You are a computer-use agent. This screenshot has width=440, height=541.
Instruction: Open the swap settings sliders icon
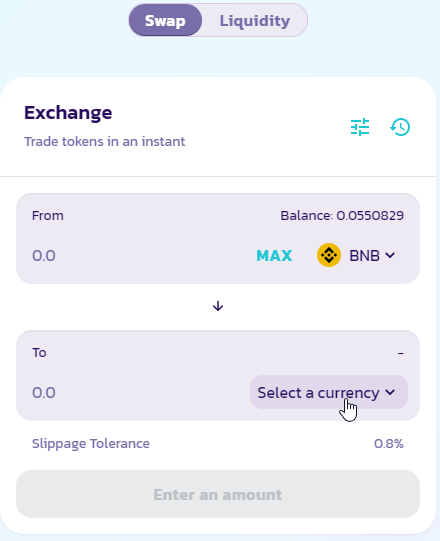click(x=360, y=127)
